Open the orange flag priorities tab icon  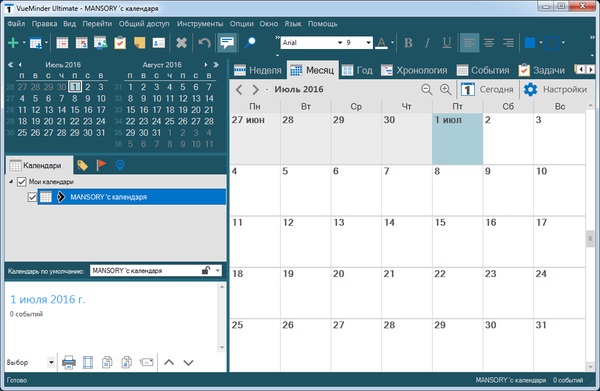[101, 165]
